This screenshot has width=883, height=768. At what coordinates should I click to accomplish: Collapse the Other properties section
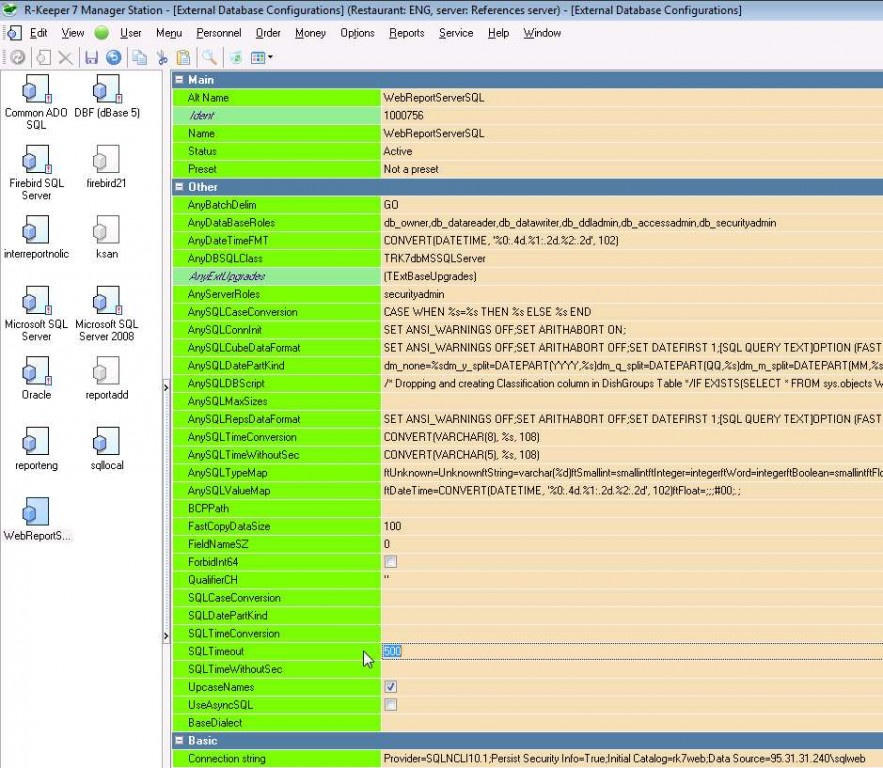click(180, 187)
